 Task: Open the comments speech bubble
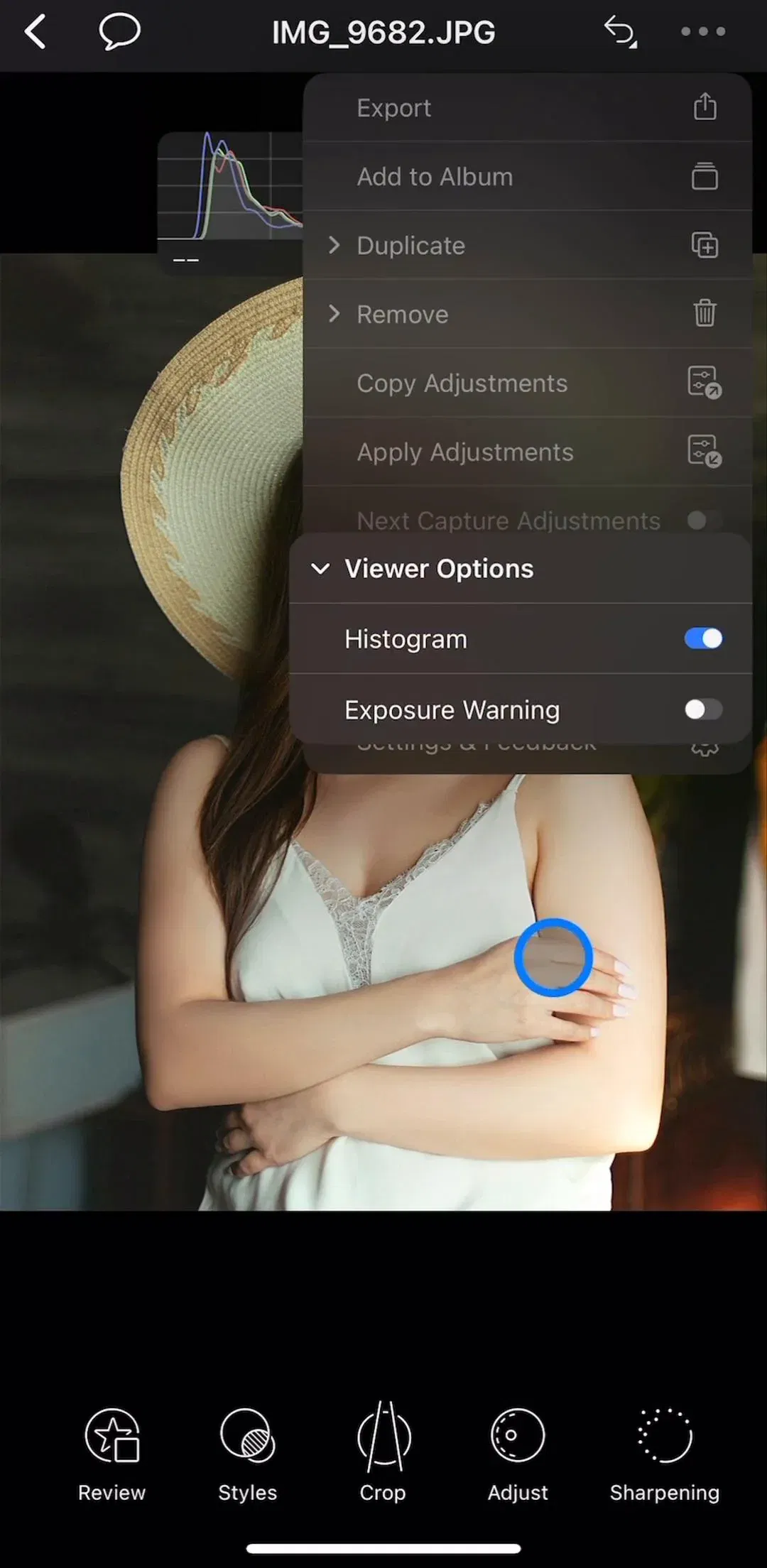click(x=119, y=32)
